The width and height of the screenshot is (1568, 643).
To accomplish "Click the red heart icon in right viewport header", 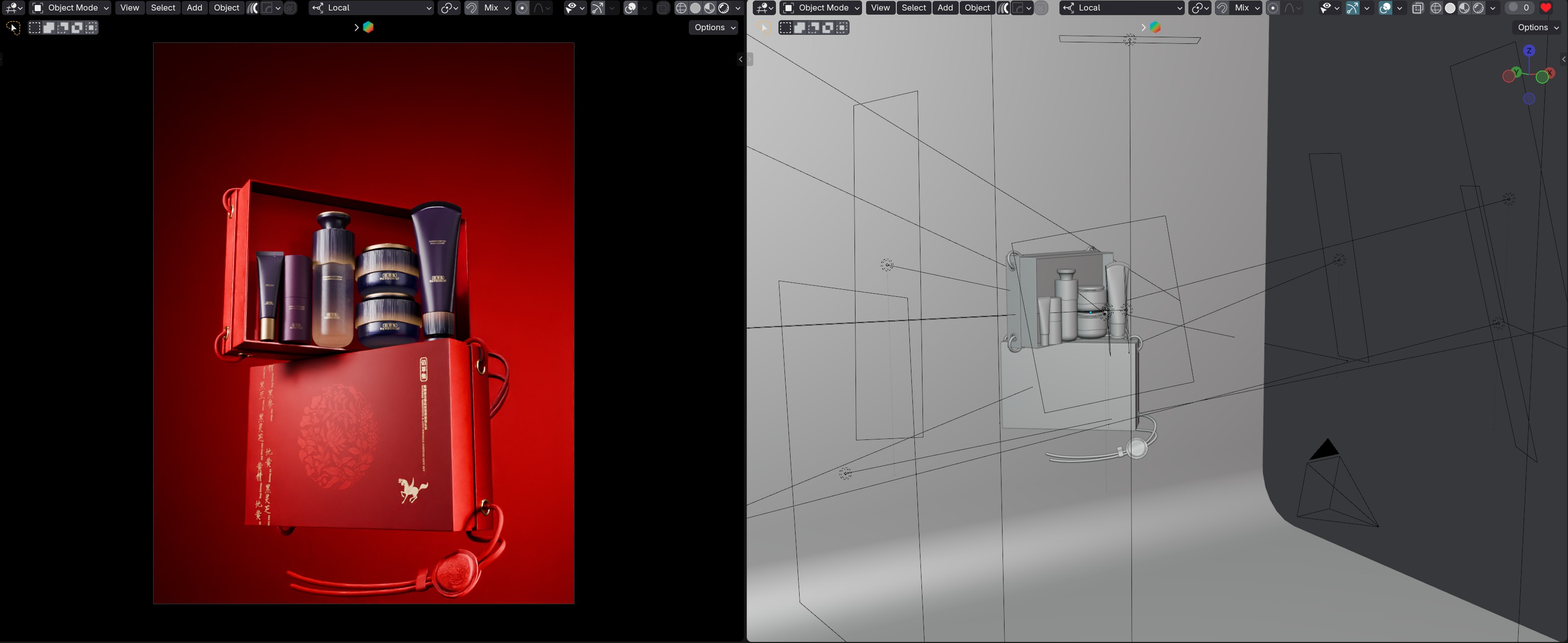I will point(1545,8).
